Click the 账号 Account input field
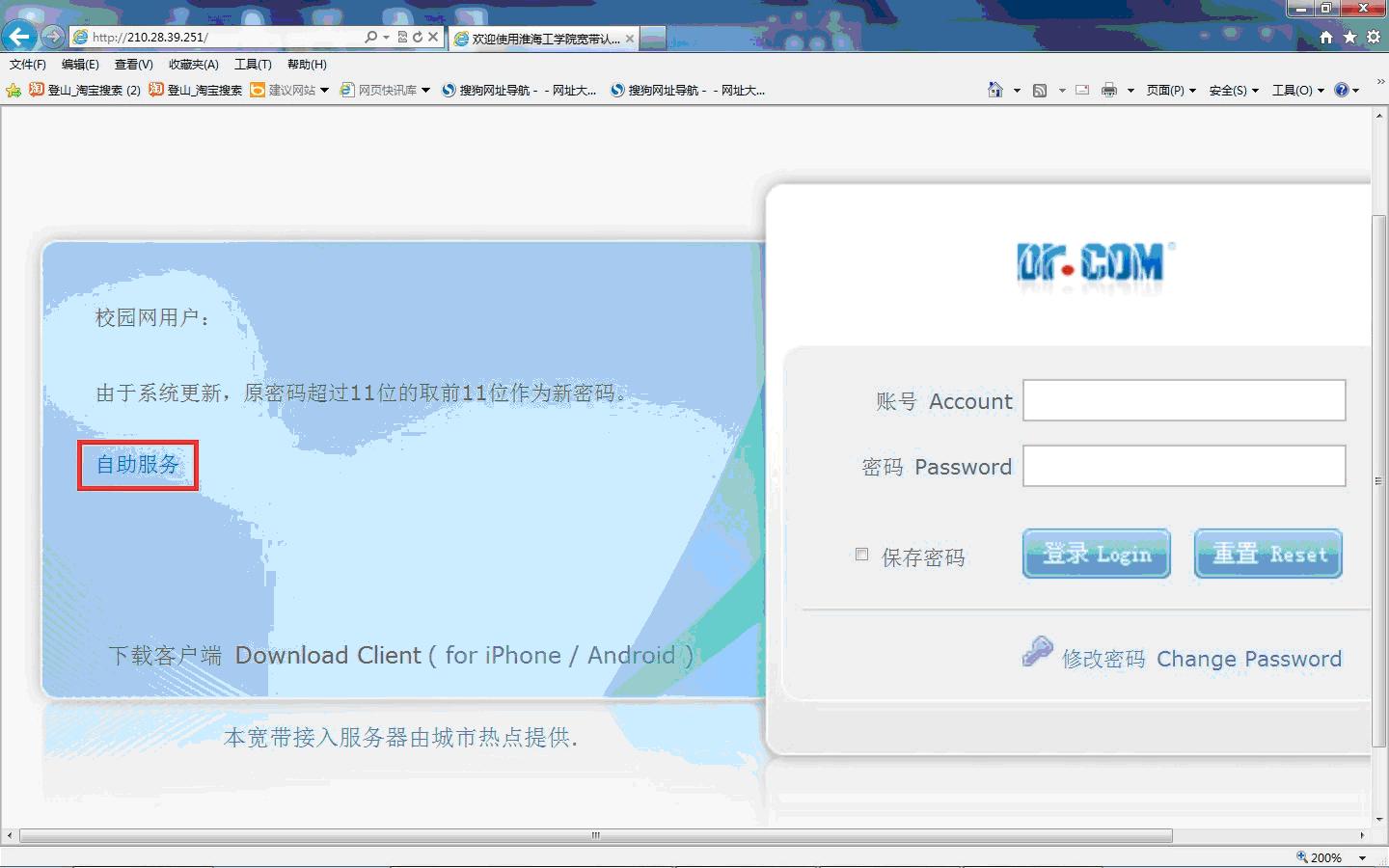 point(1184,400)
